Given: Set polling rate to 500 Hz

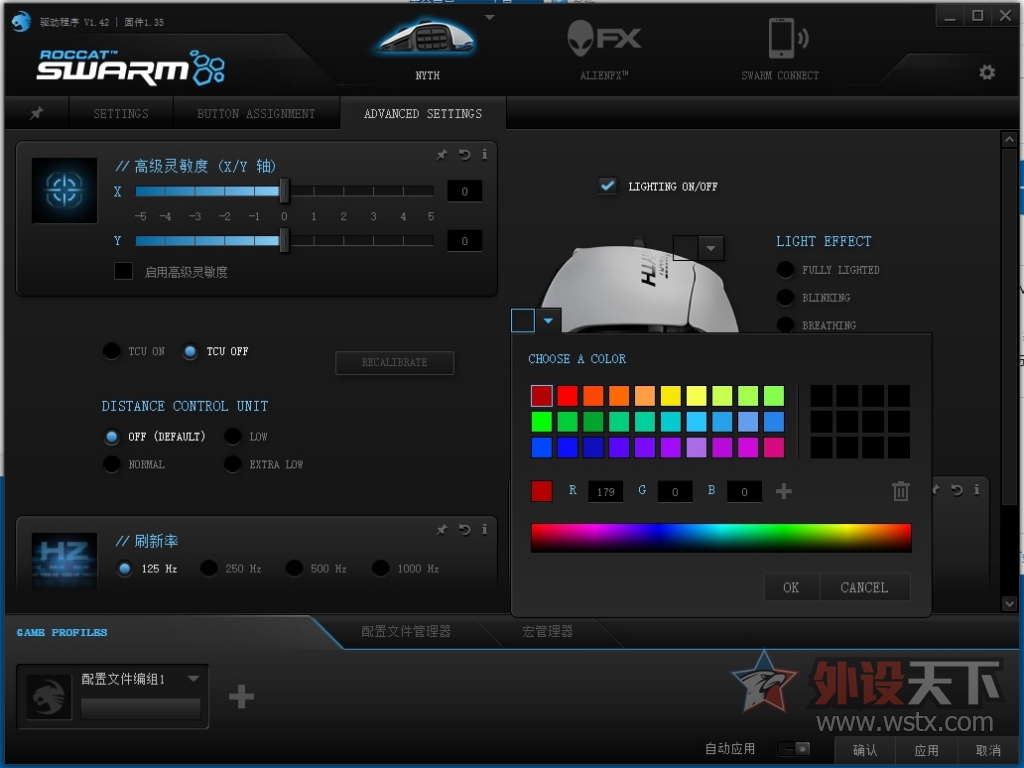Looking at the screenshot, I should tap(294, 569).
